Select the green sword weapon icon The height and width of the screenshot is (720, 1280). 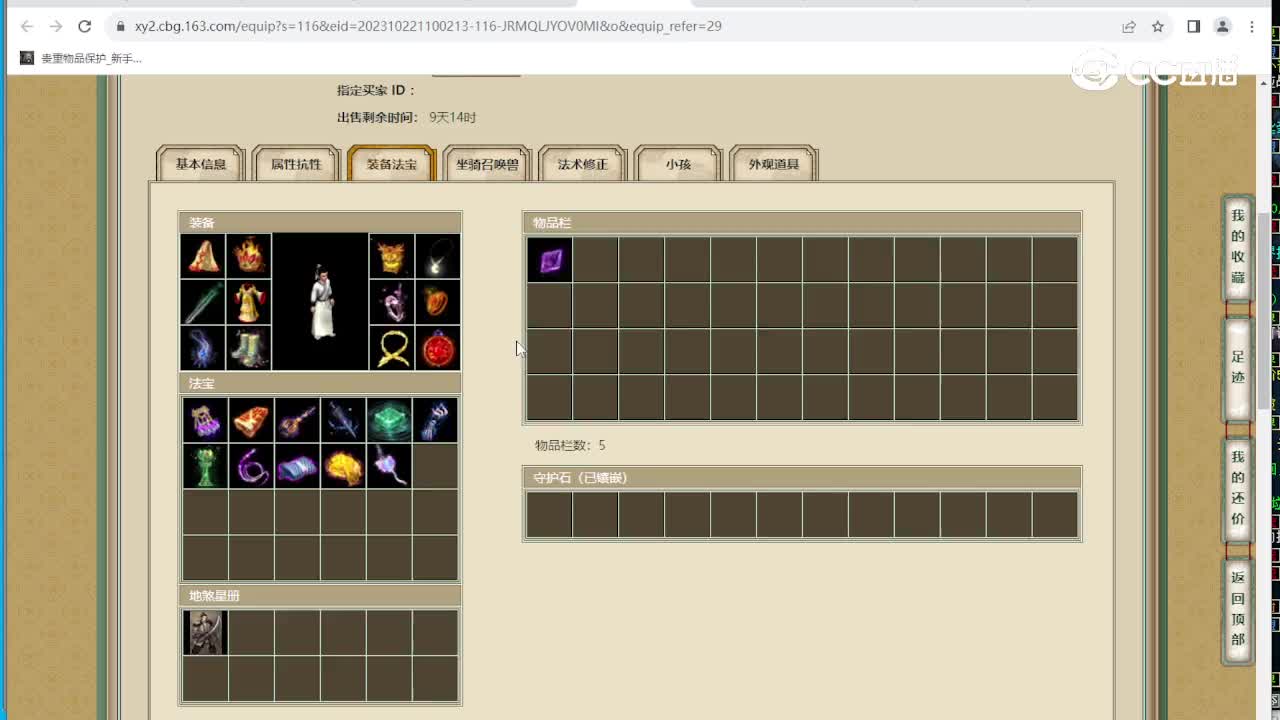click(204, 302)
